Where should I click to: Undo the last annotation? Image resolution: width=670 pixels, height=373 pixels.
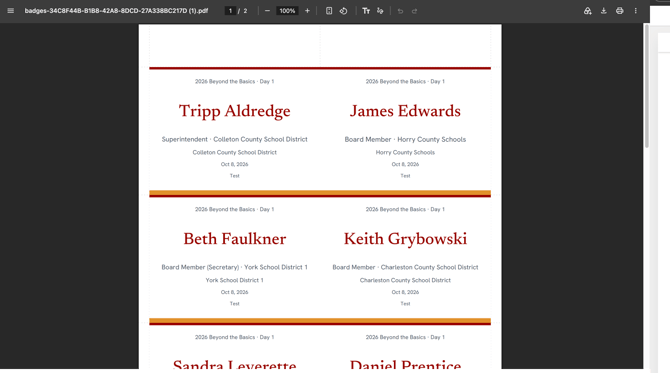pos(400,11)
